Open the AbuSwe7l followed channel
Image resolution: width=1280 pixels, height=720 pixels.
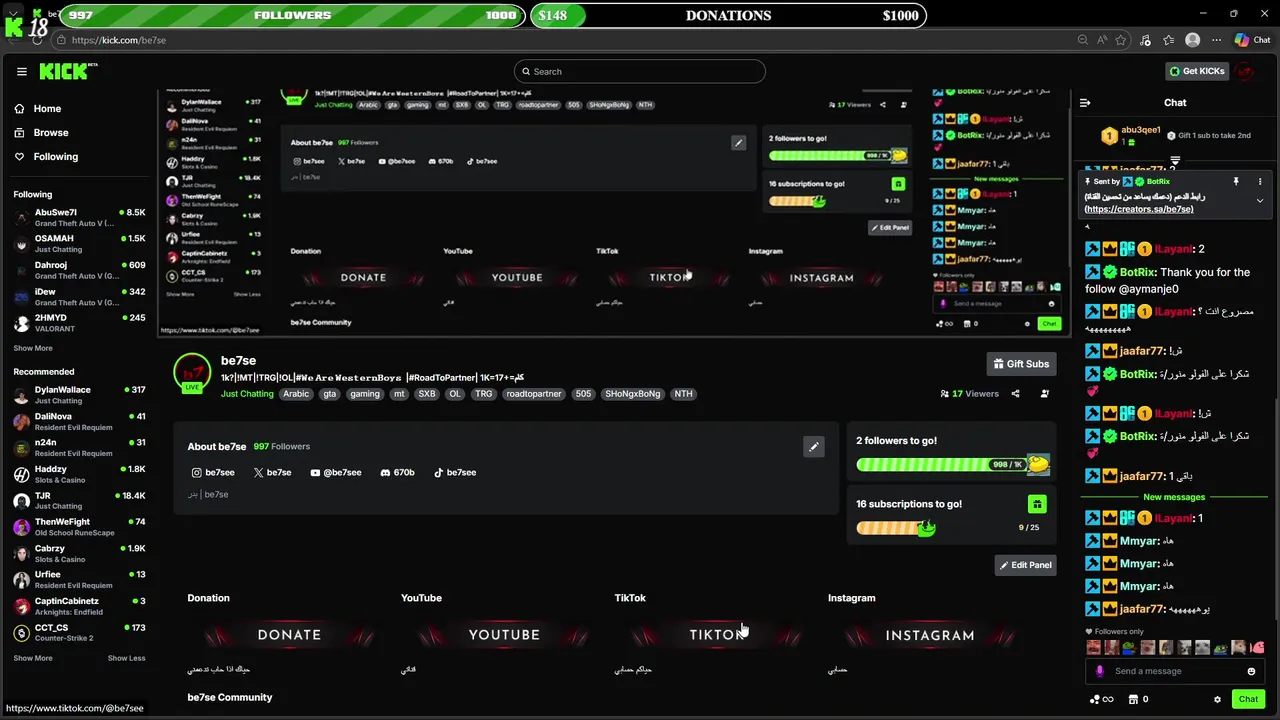tap(79, 217)
